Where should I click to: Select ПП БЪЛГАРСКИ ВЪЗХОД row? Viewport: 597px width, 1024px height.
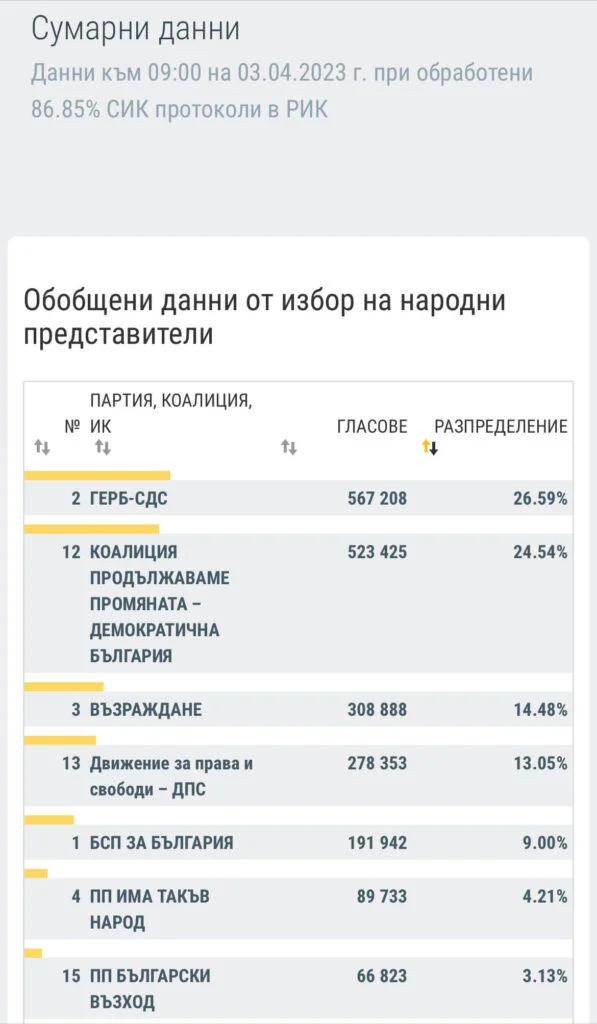click(298, 989)
